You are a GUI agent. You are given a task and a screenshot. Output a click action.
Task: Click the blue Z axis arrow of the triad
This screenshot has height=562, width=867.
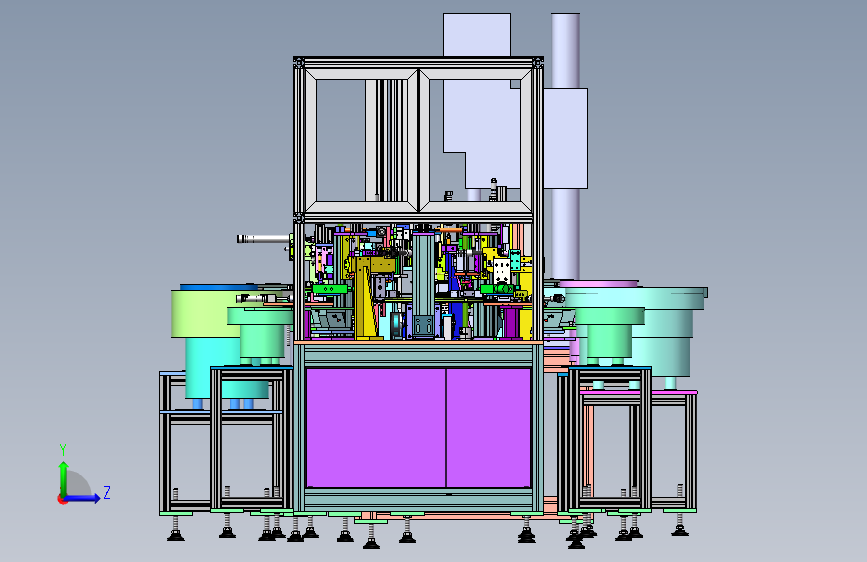click(83, 498)
